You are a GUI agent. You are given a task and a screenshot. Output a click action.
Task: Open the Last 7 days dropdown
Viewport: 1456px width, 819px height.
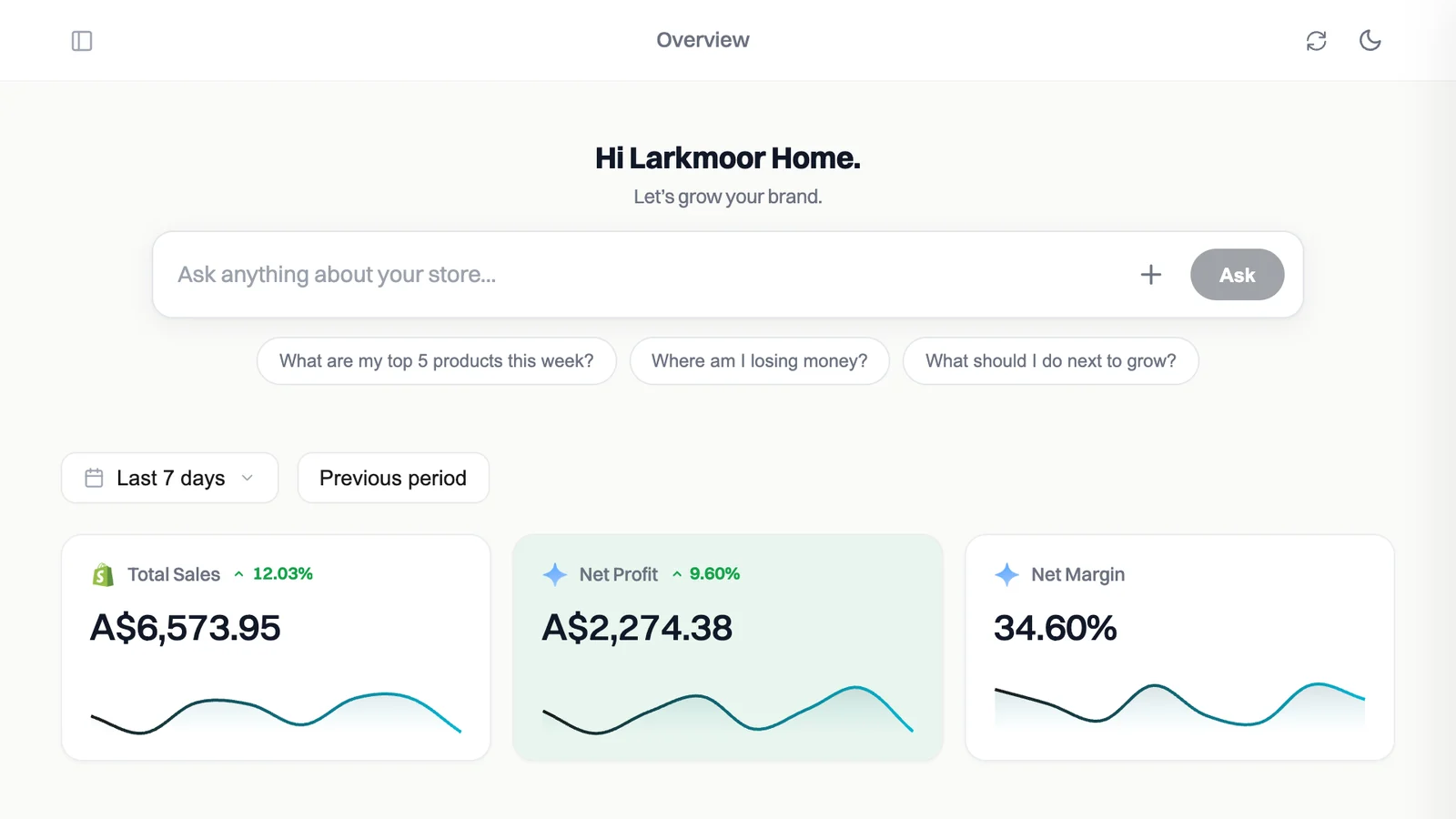pyautogui.click(x=170, y=478)
